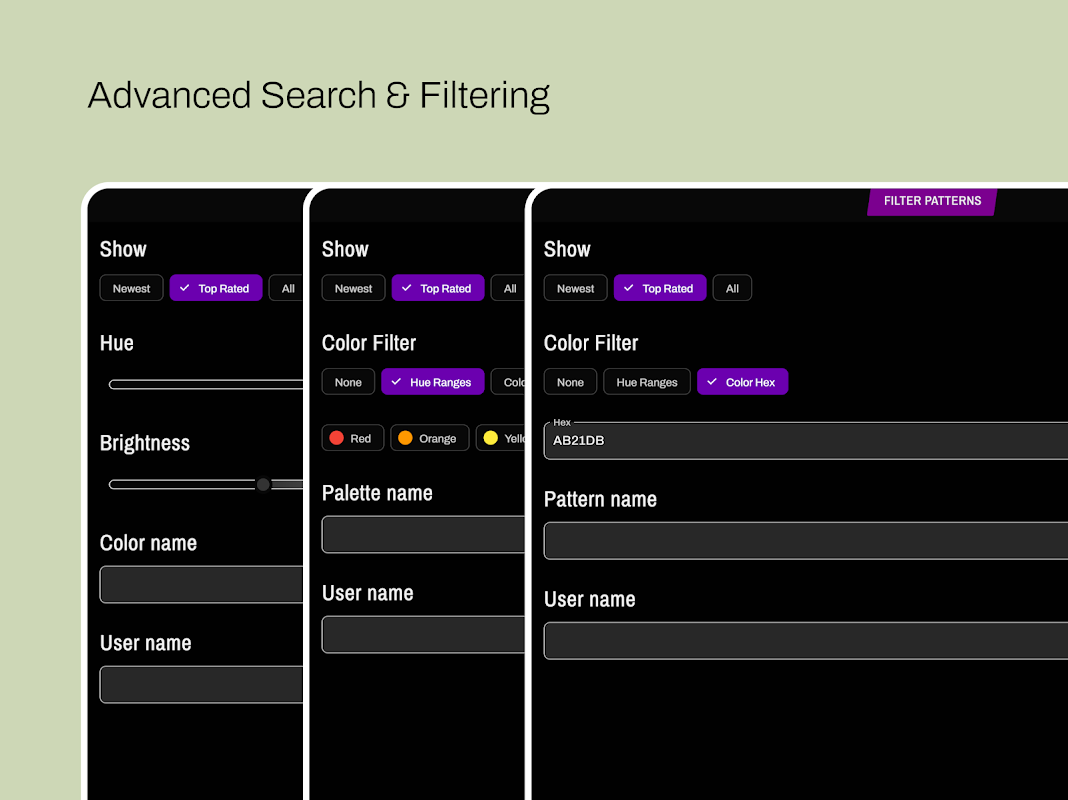Toggle Top Rated in the middle panel
The height and width of the screenshot is (800, 1068).
pyautogui.click(x=437, y=288)
